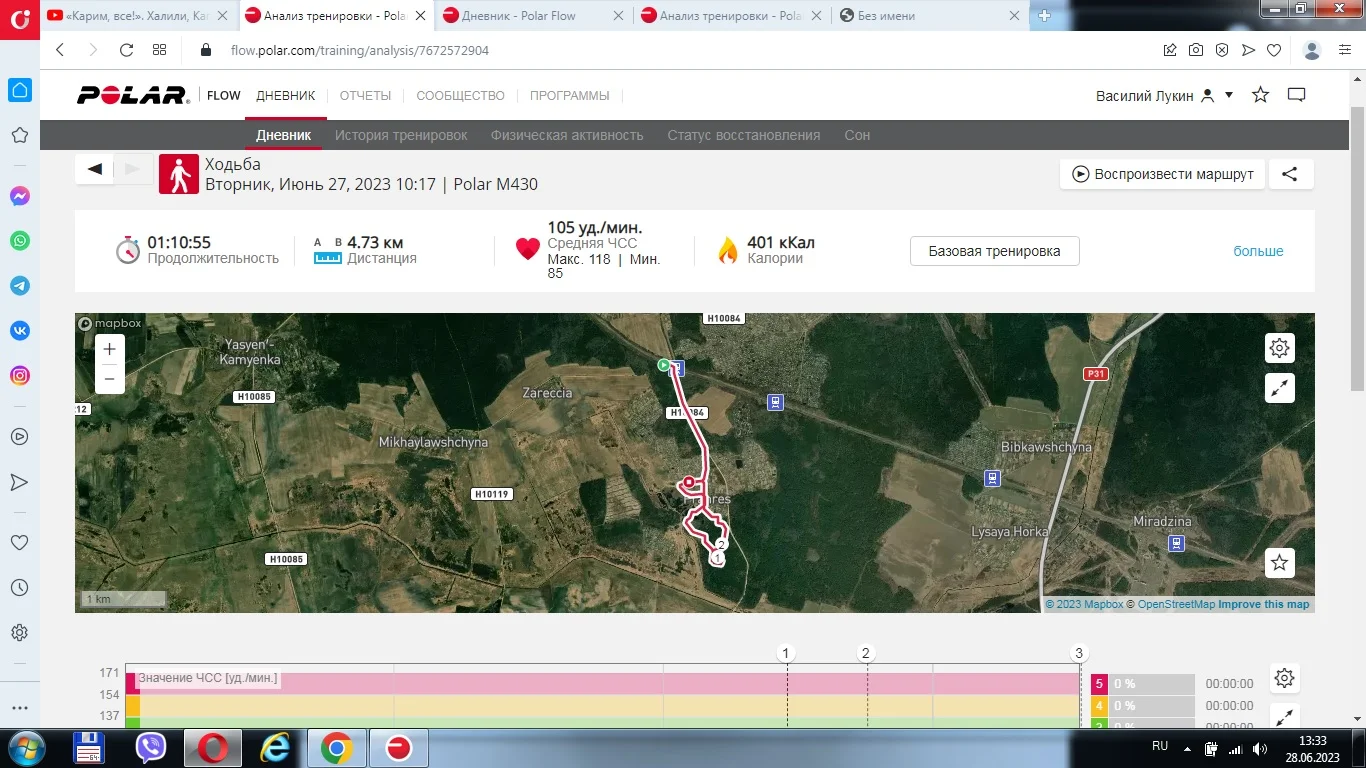The image size is (1366, 768).
Task: Open heart rate graph settings gear
Action: pyautogui.click(x=1285, y=678)
